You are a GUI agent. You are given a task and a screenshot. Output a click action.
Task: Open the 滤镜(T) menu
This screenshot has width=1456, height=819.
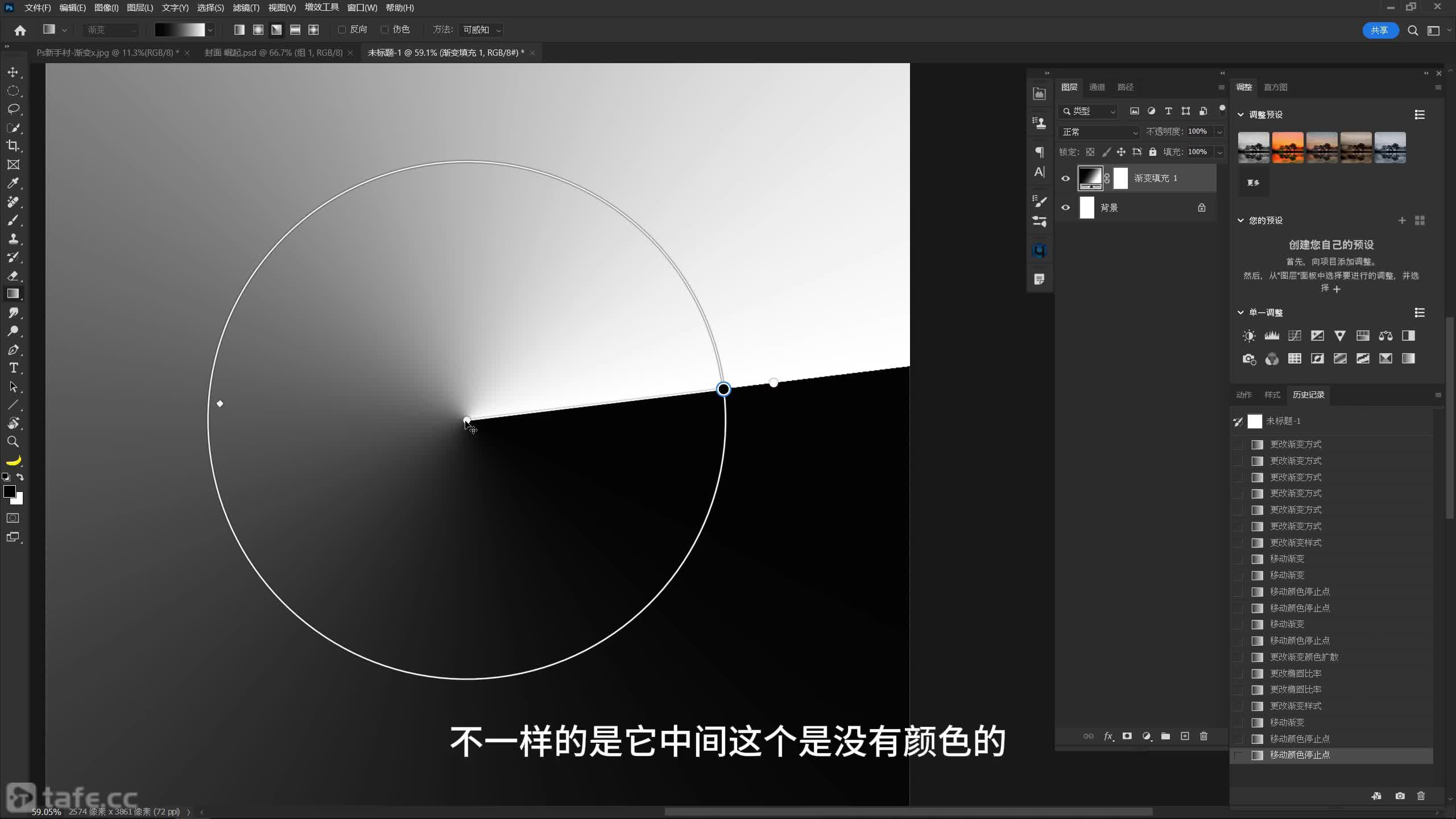coord(246,8)
